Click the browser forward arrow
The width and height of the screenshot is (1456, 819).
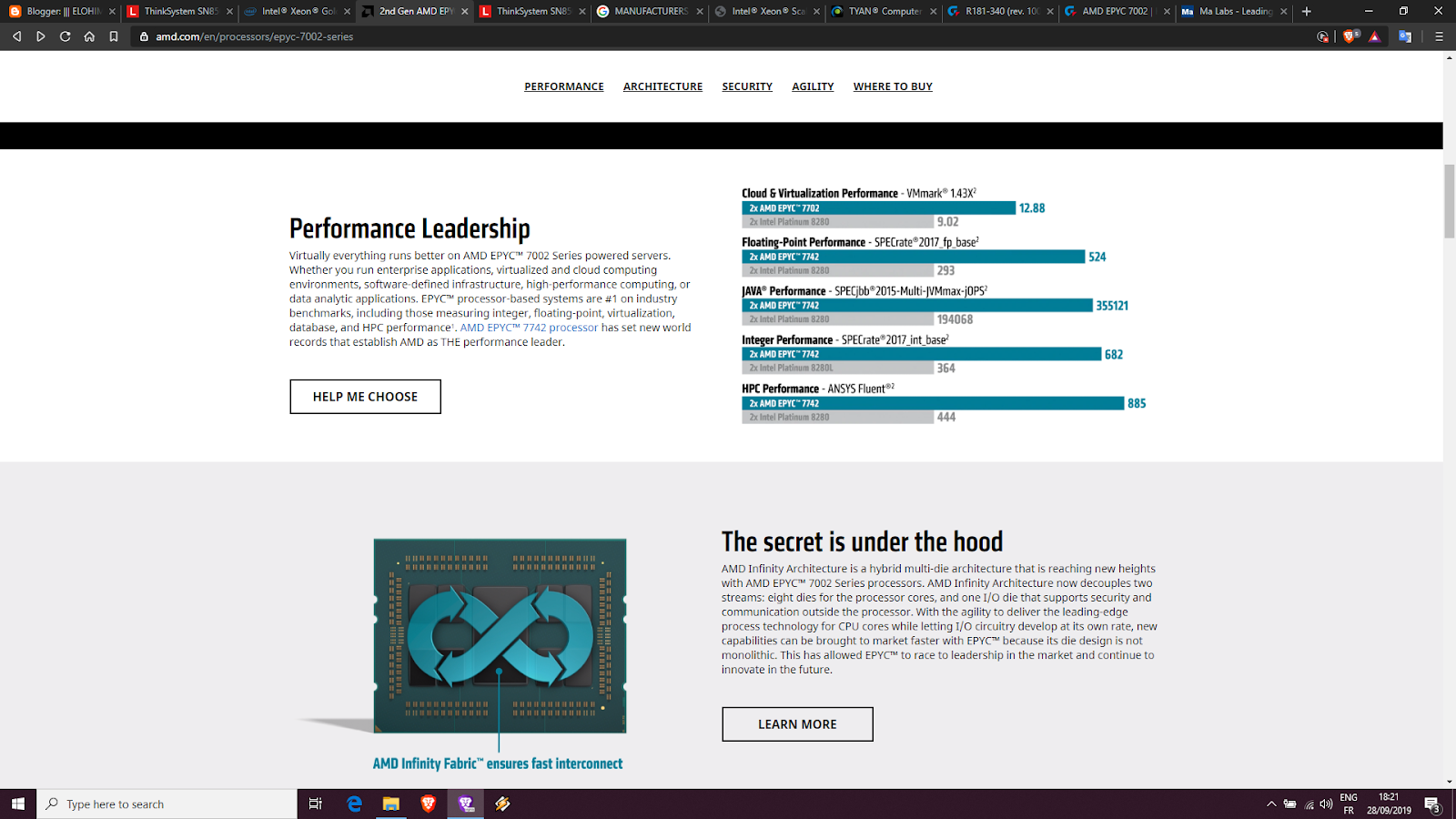(x=41, y=36)
